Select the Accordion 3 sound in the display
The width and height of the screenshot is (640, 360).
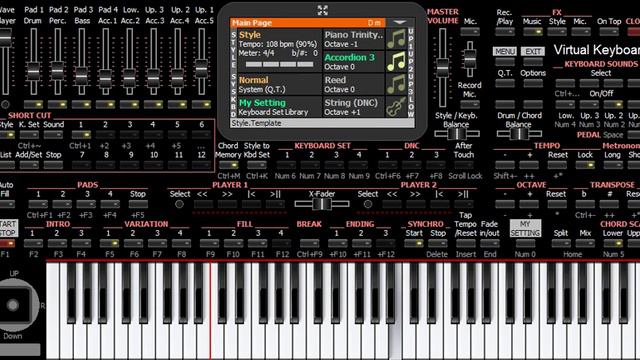click(353, 62)
